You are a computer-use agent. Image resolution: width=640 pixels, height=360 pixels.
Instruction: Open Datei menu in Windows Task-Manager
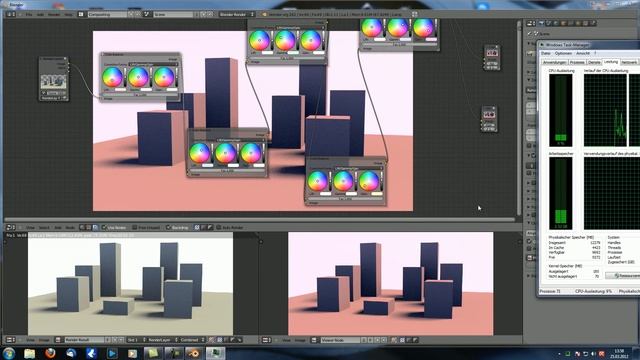pyautogui.click(x=546, y=53)
